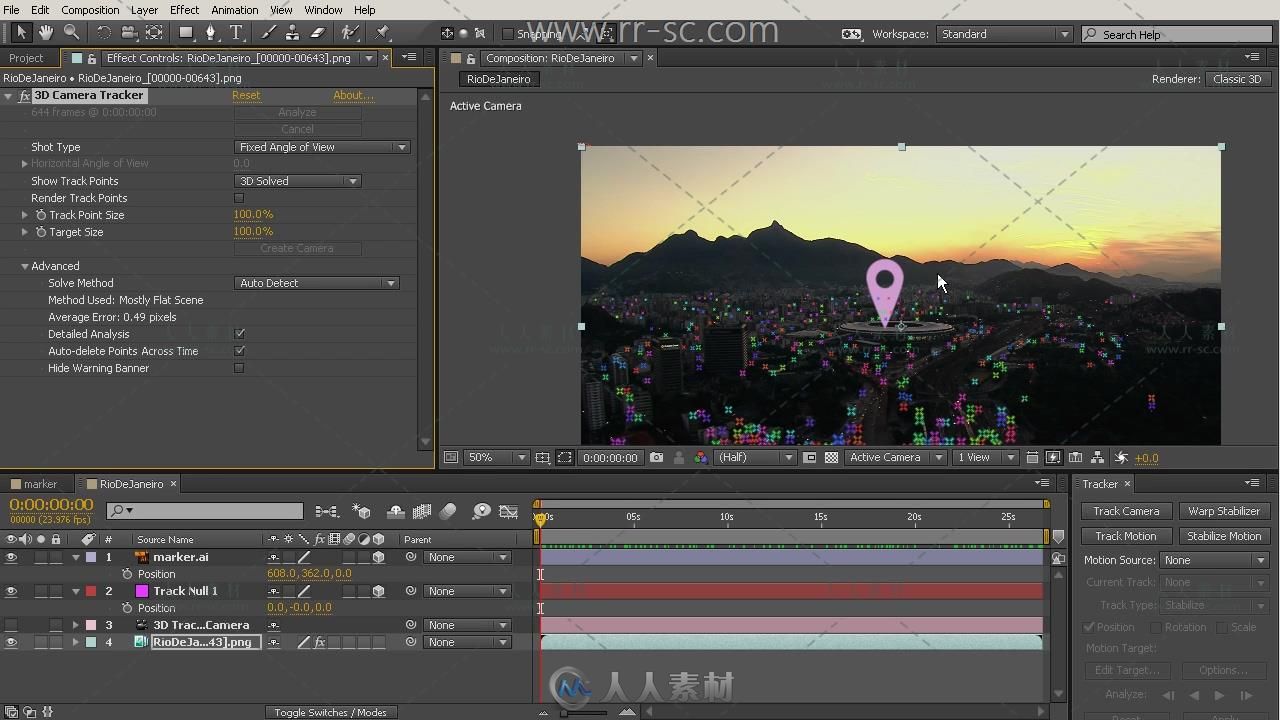Click the Track Null 1 magenta color swatch

142,591
